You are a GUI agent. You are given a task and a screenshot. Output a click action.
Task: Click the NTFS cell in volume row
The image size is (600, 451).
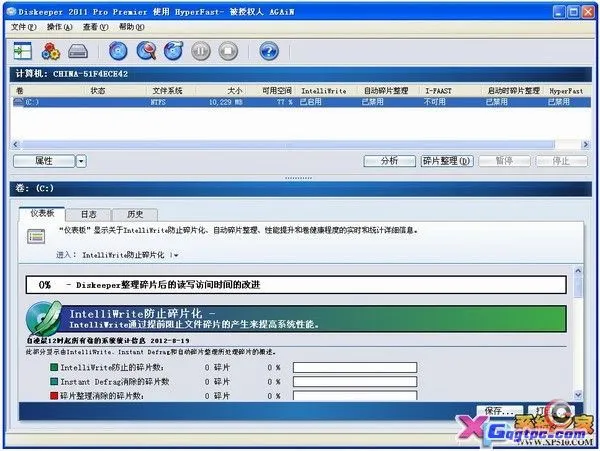(158, 102)
